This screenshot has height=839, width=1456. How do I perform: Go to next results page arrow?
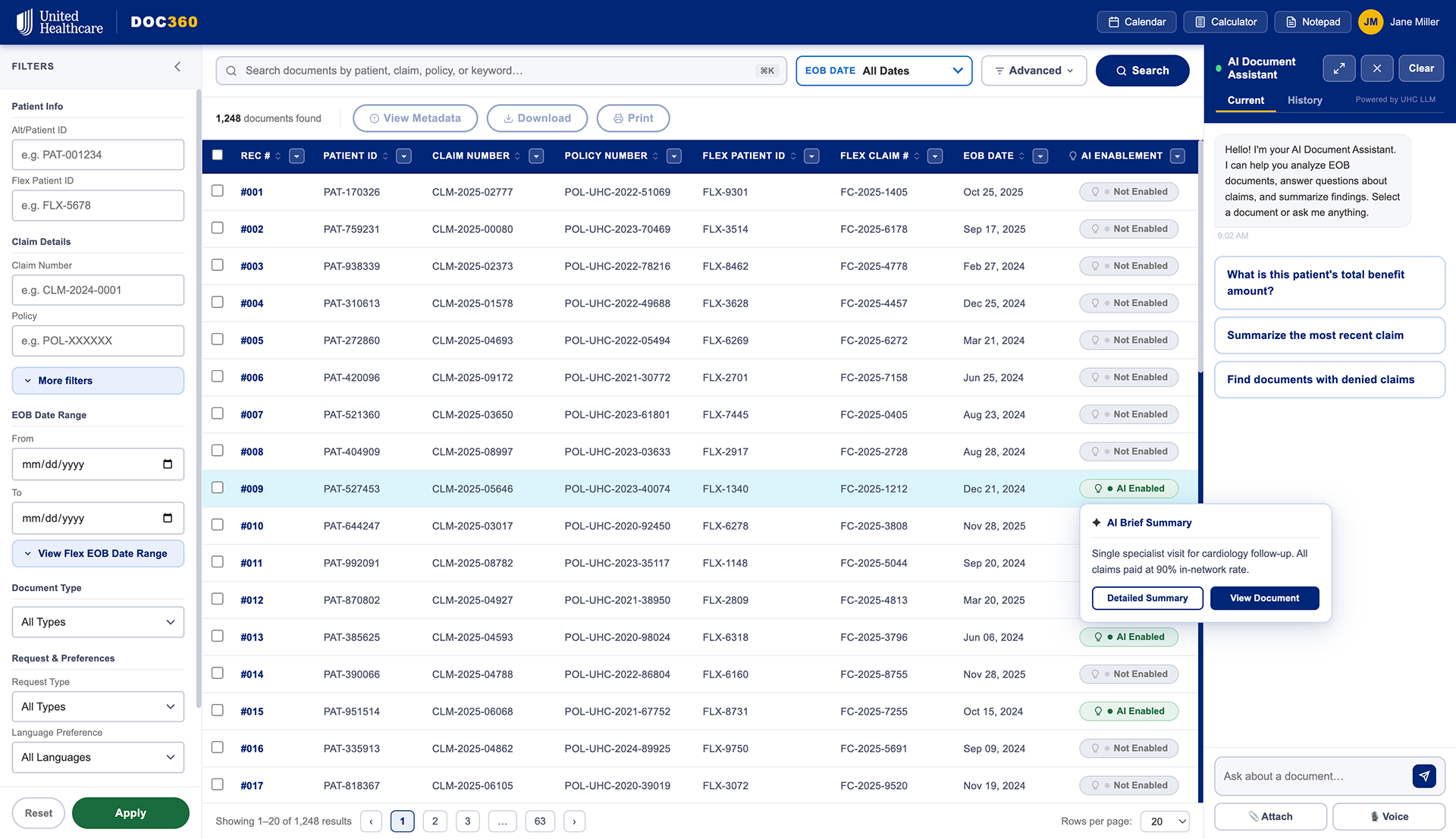(574, 821)
